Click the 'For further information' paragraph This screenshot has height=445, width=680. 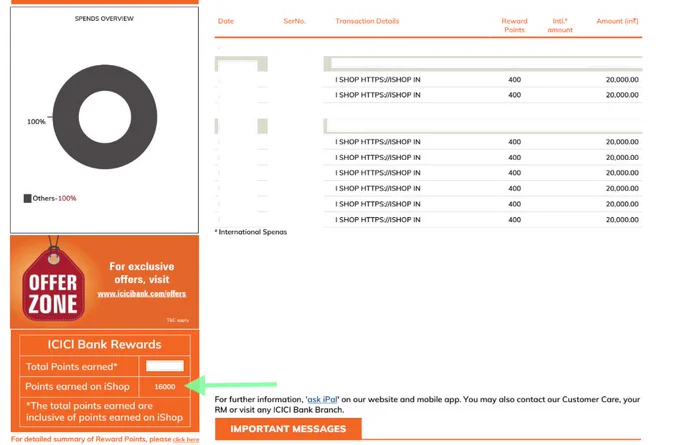tap(427, 405)
